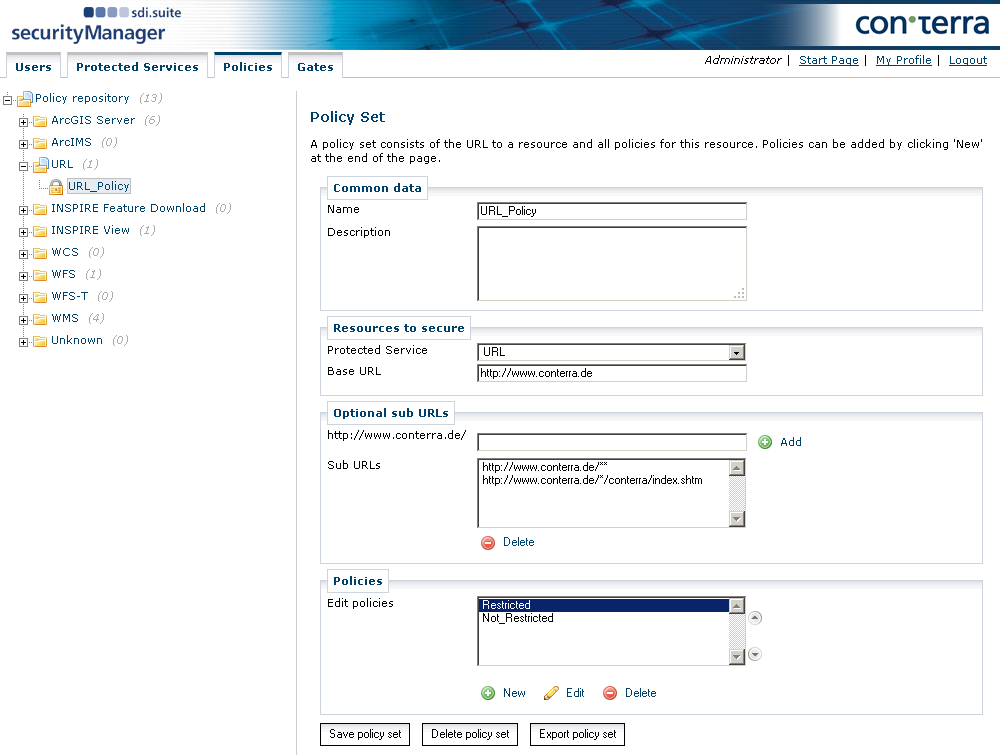Collapse the URL folder in policy tree

click(24, 165)
